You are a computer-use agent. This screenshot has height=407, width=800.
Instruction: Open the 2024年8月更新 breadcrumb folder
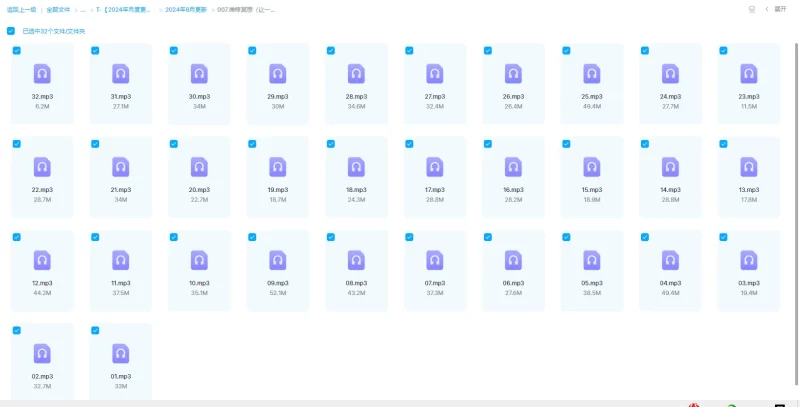click(x=186, y=9)
